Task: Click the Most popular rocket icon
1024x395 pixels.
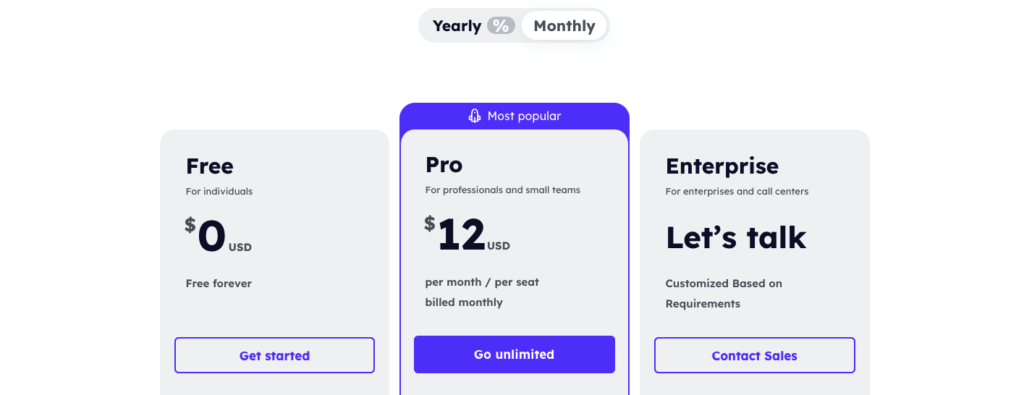Action: pos(475,116)
